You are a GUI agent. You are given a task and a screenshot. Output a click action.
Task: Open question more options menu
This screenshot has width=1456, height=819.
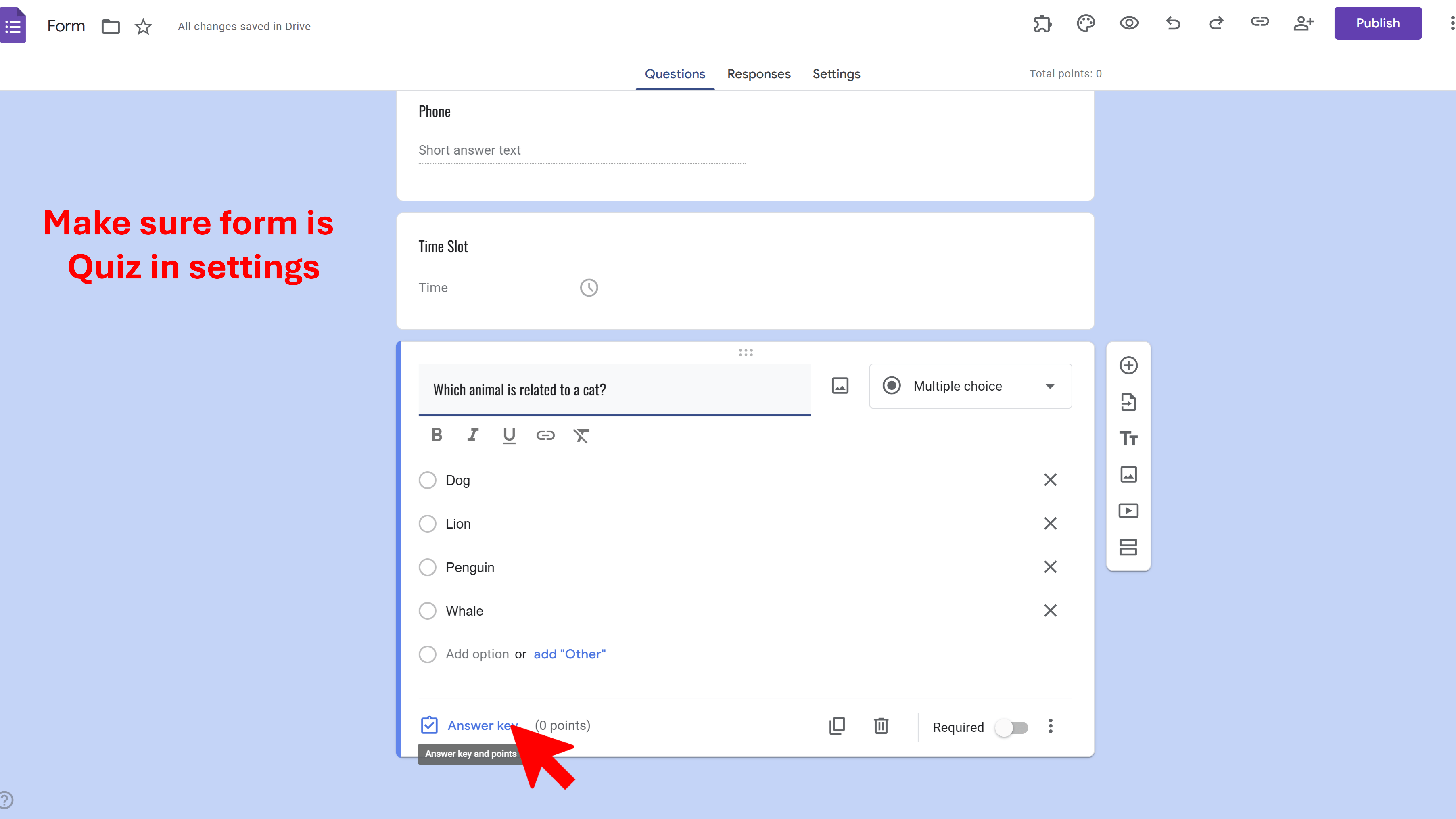pos(1050,726)
